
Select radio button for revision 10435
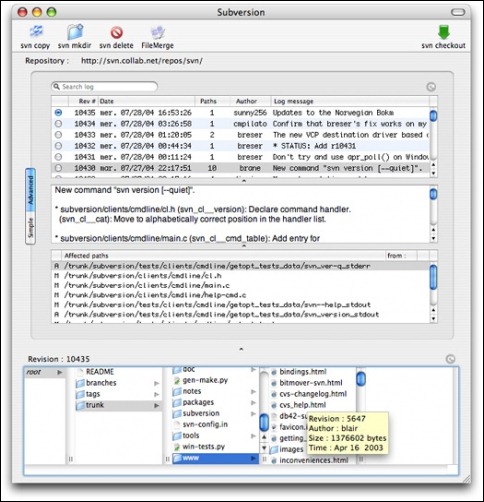point(58,113)
